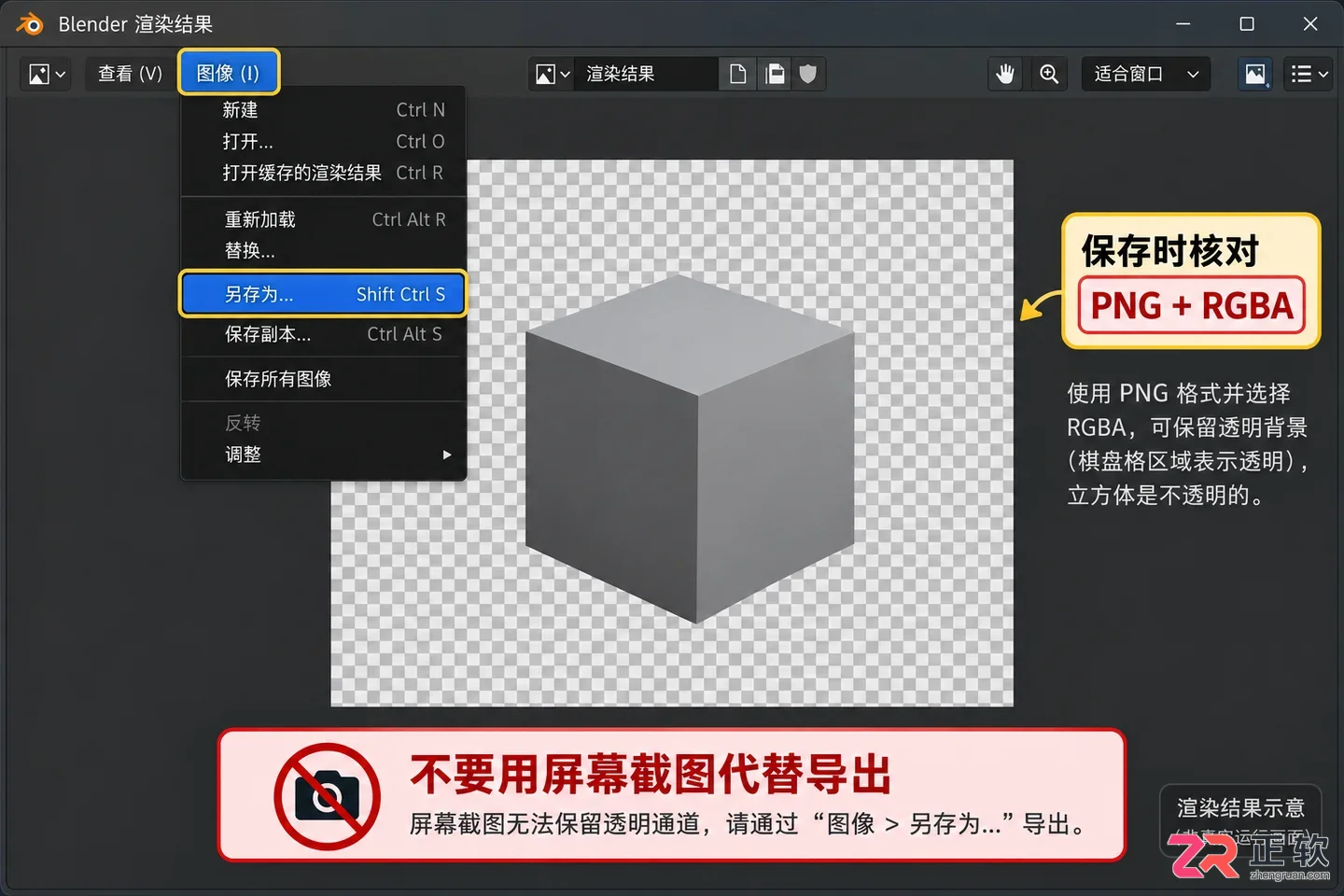The height and width of the screenshot is (896, 1344).
Task: Click the rendered cube image
Action: click(690, 448)
